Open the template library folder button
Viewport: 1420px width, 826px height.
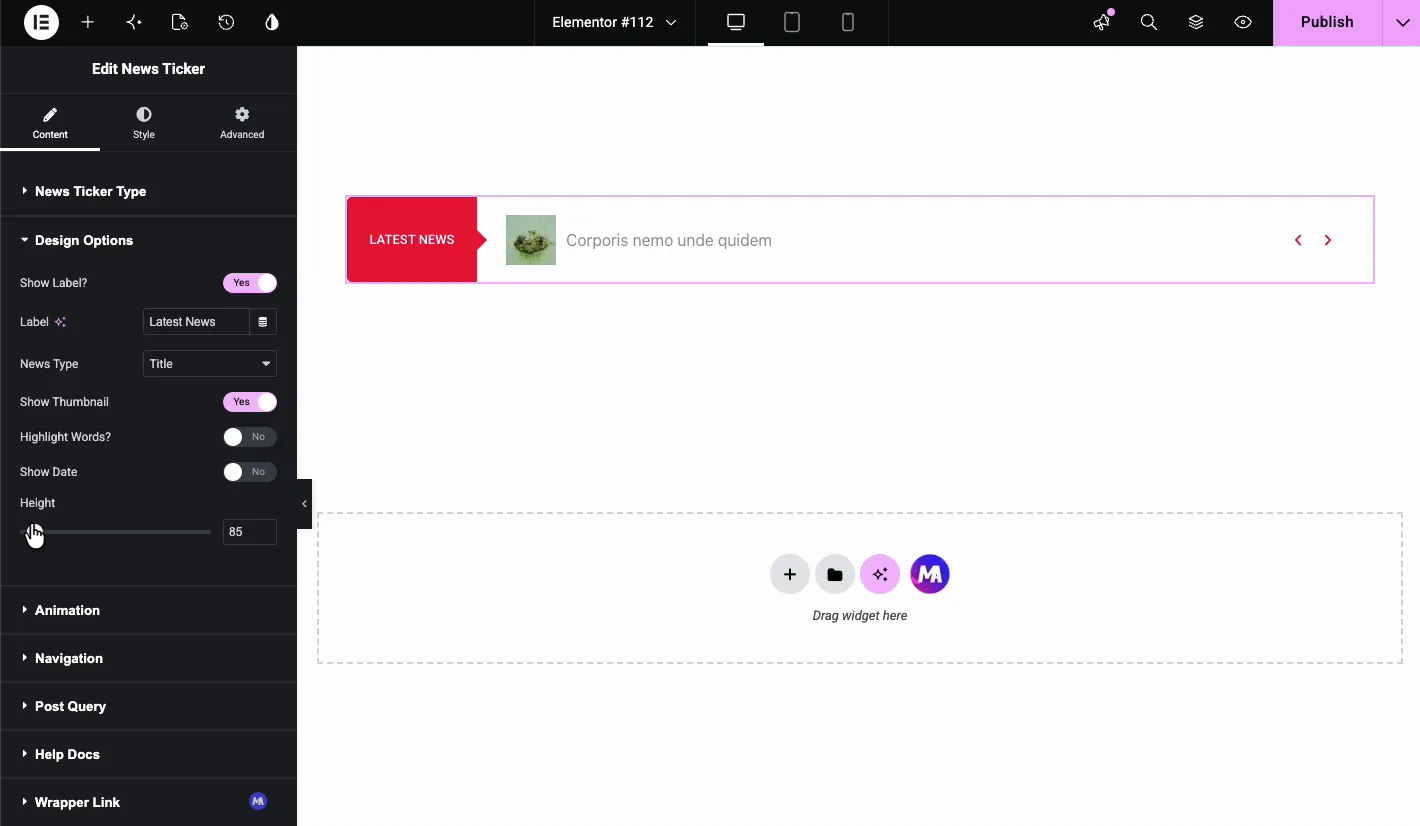point(835,574)
